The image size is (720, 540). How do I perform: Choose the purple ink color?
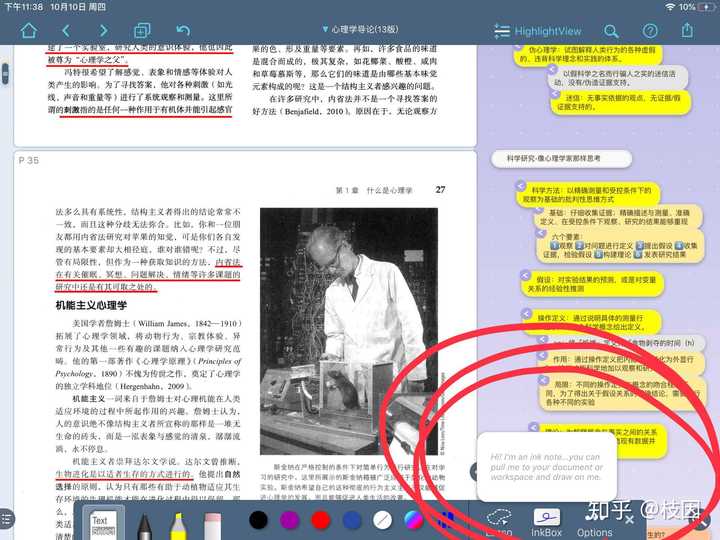click(289, 520)
